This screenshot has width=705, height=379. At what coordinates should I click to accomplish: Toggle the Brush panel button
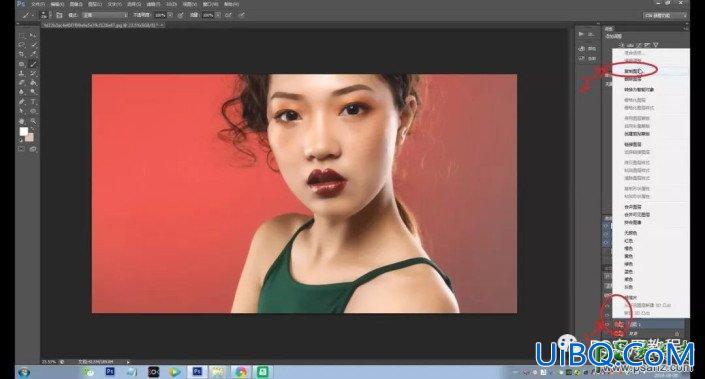59,15
